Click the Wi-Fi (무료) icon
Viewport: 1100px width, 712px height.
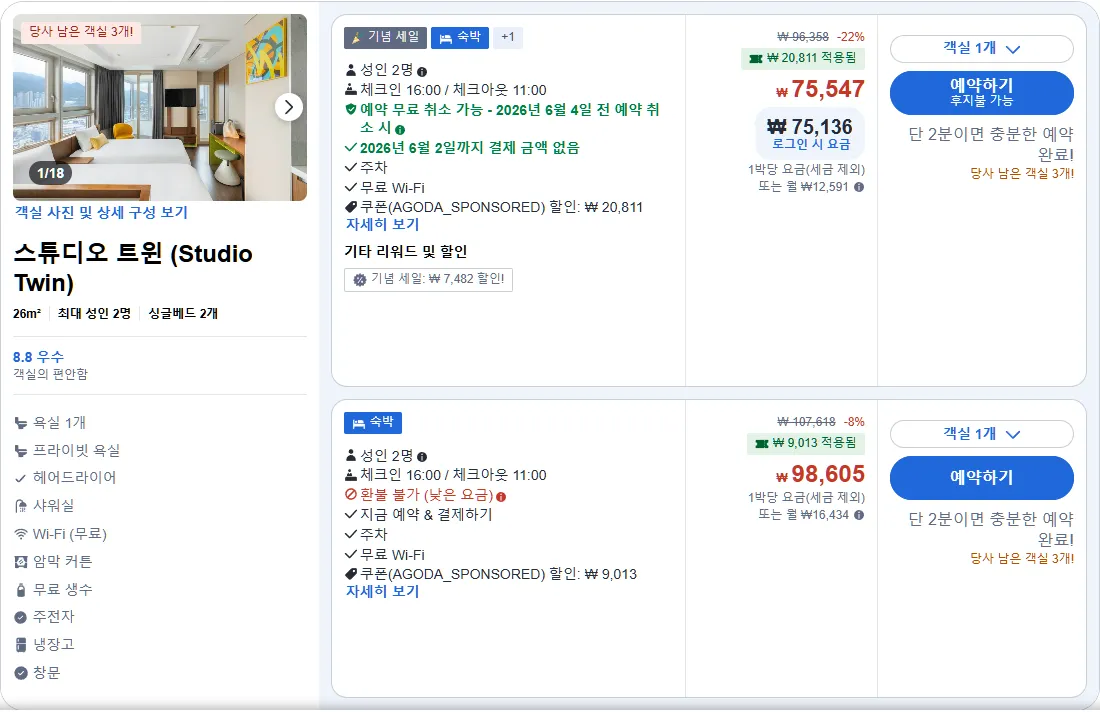tap(21, 535)
